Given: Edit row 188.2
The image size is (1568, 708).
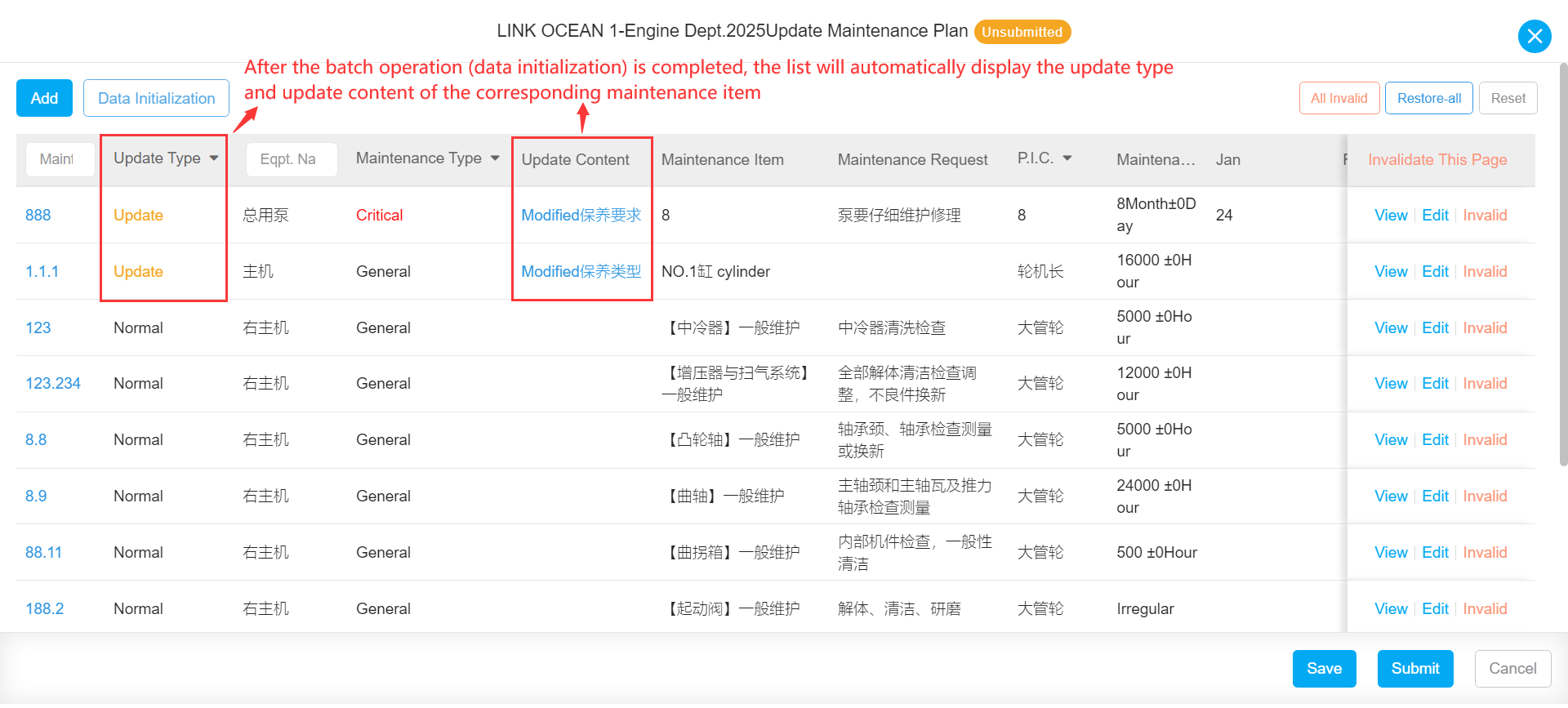Looking at the screenshot, I should 1435,609.
